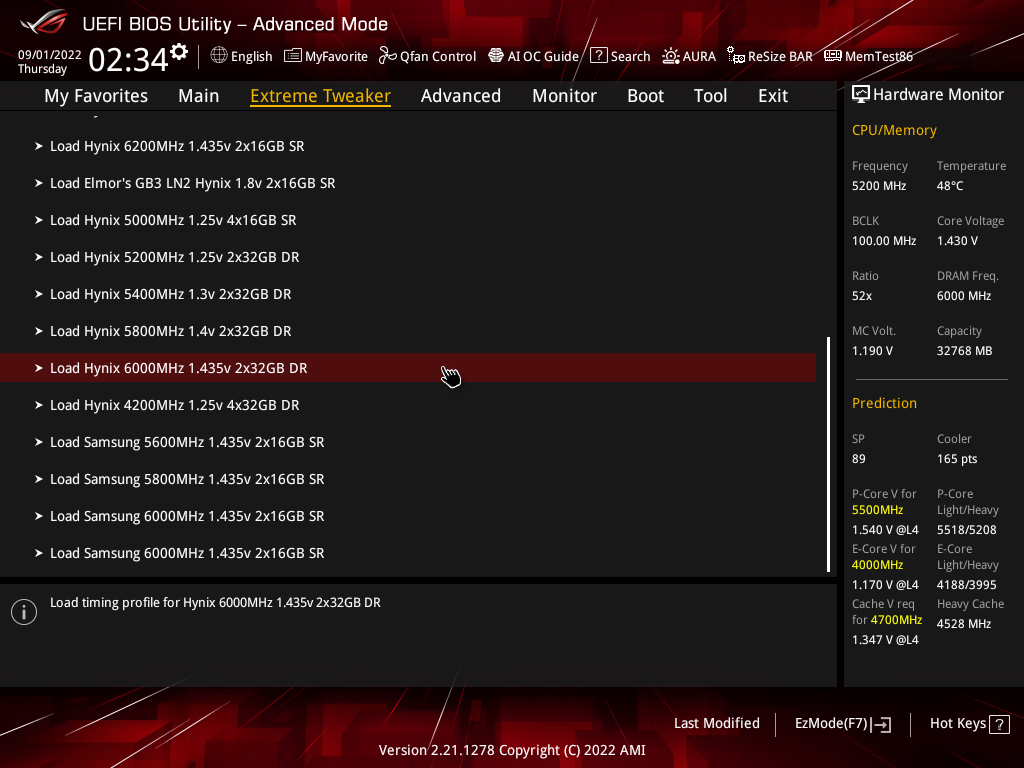Click the 02:34 clock display
1024x768 pixels.
click(128, 60)
